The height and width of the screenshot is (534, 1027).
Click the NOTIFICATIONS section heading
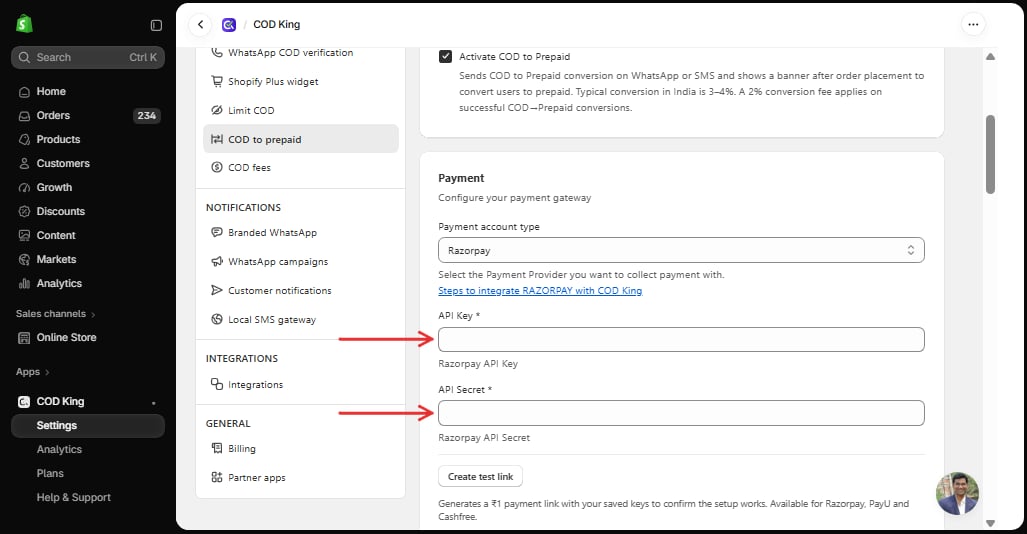243,208
